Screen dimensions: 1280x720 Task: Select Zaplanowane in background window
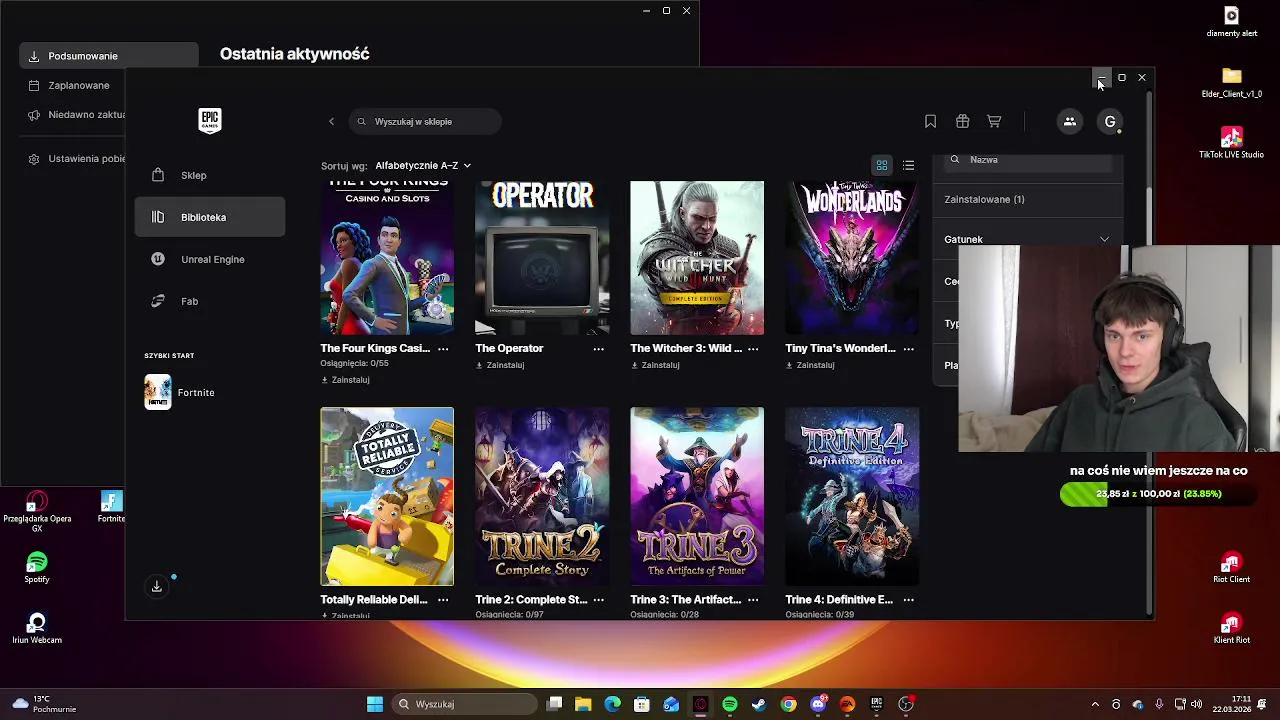pyautogui.click(x=72, y=86)
